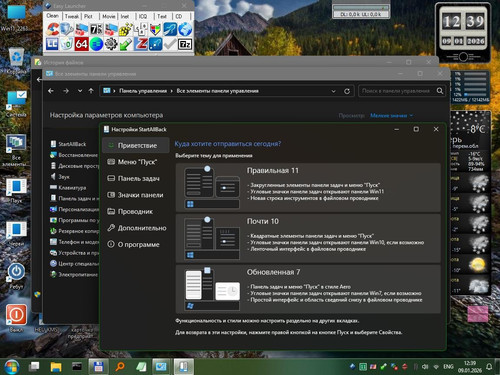Open the notifications bell in tray
The height and width of the screenshot is (375, 500).
tap(489, 367)
